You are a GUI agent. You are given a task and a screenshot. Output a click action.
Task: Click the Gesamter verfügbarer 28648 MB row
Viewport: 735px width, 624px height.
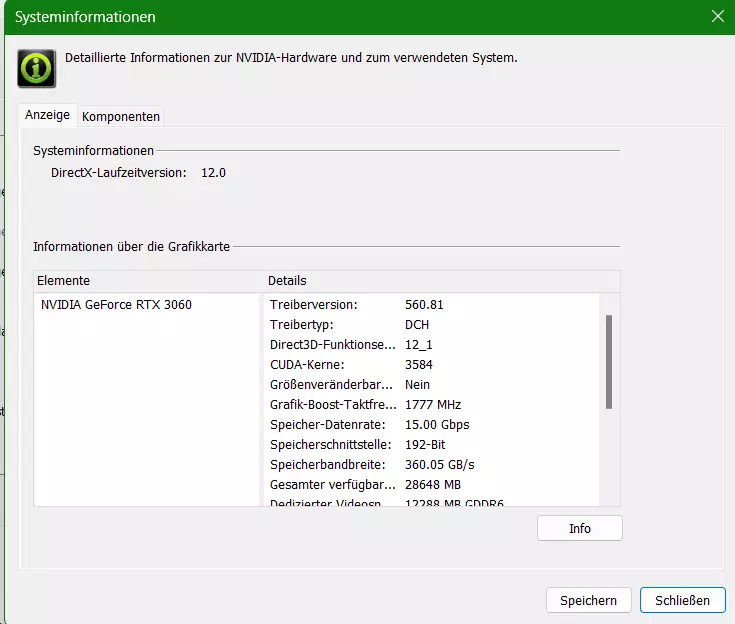point(431,485)
